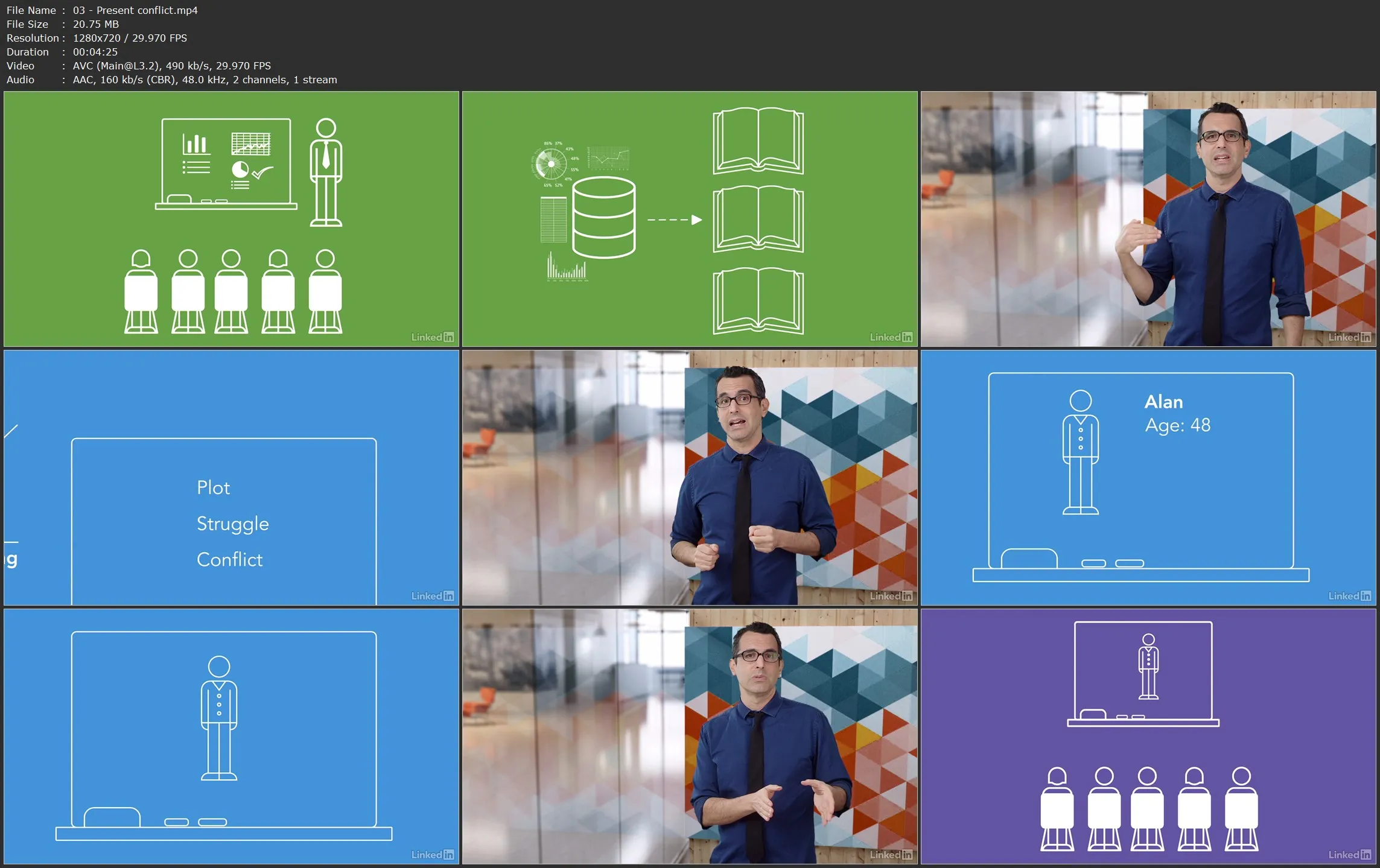1380x868 pixels.
Task: Click the Alan figure icon beside his name
Action: click(x=1080, y=452)
